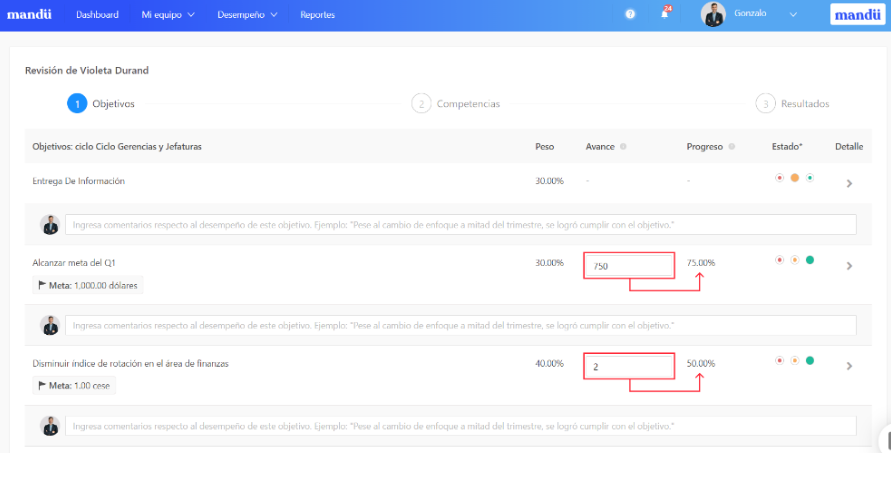This screenshot has width=891, height=487.
Task: Open detail chevron for Disminuir índice de rotación
Action: coord(850,367)
